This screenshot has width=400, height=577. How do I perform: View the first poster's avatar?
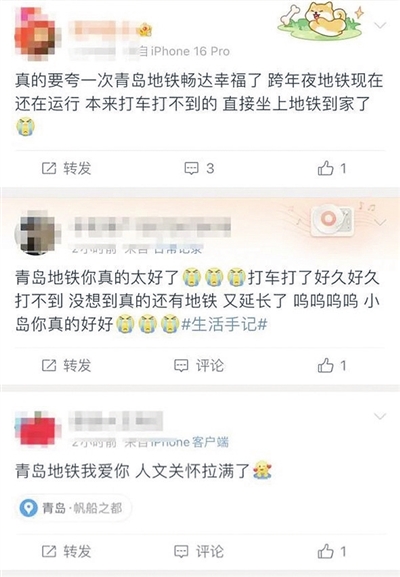tap(36, 35)
